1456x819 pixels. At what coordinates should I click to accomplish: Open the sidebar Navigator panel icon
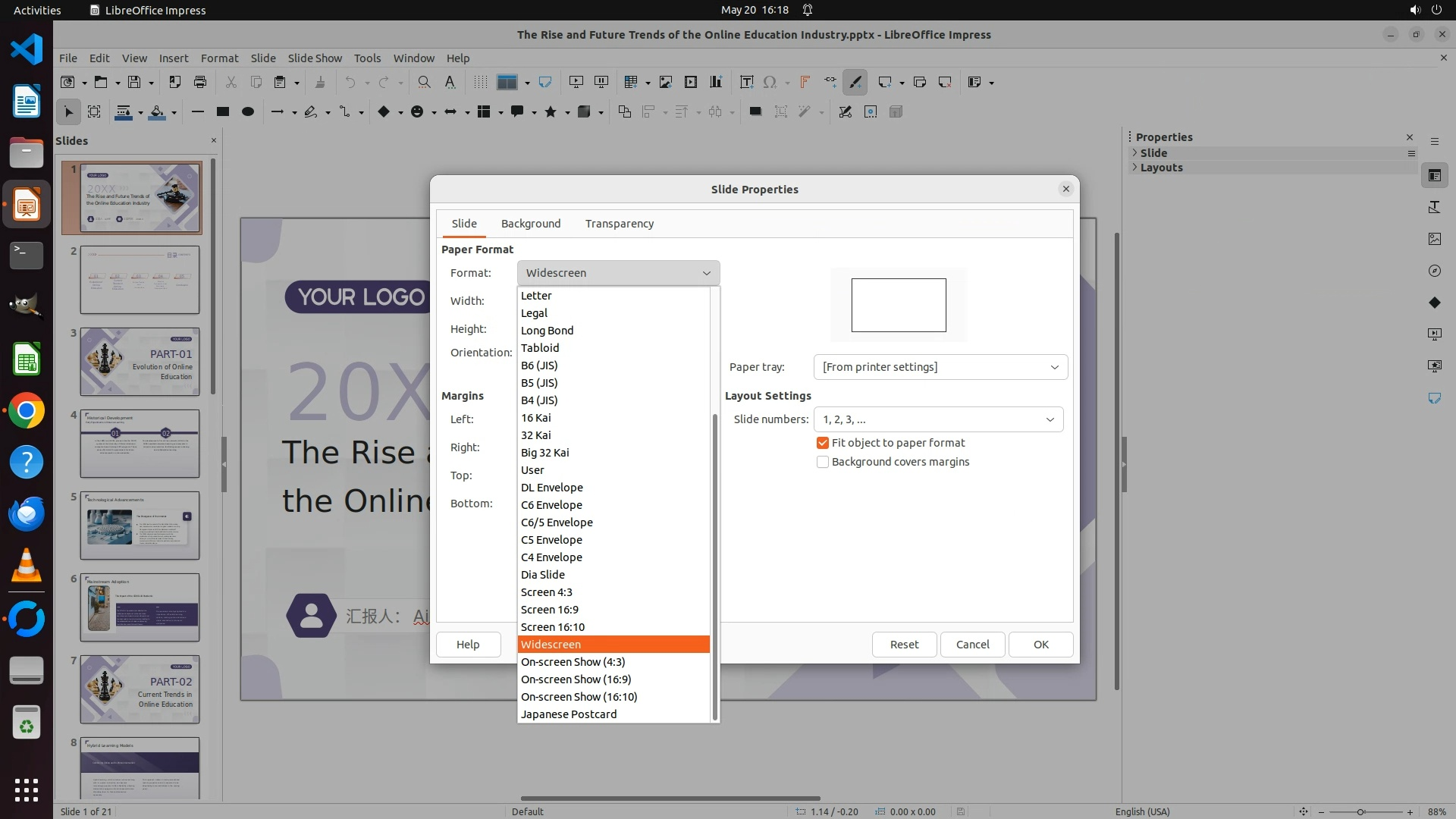[x=1434, y=271]
